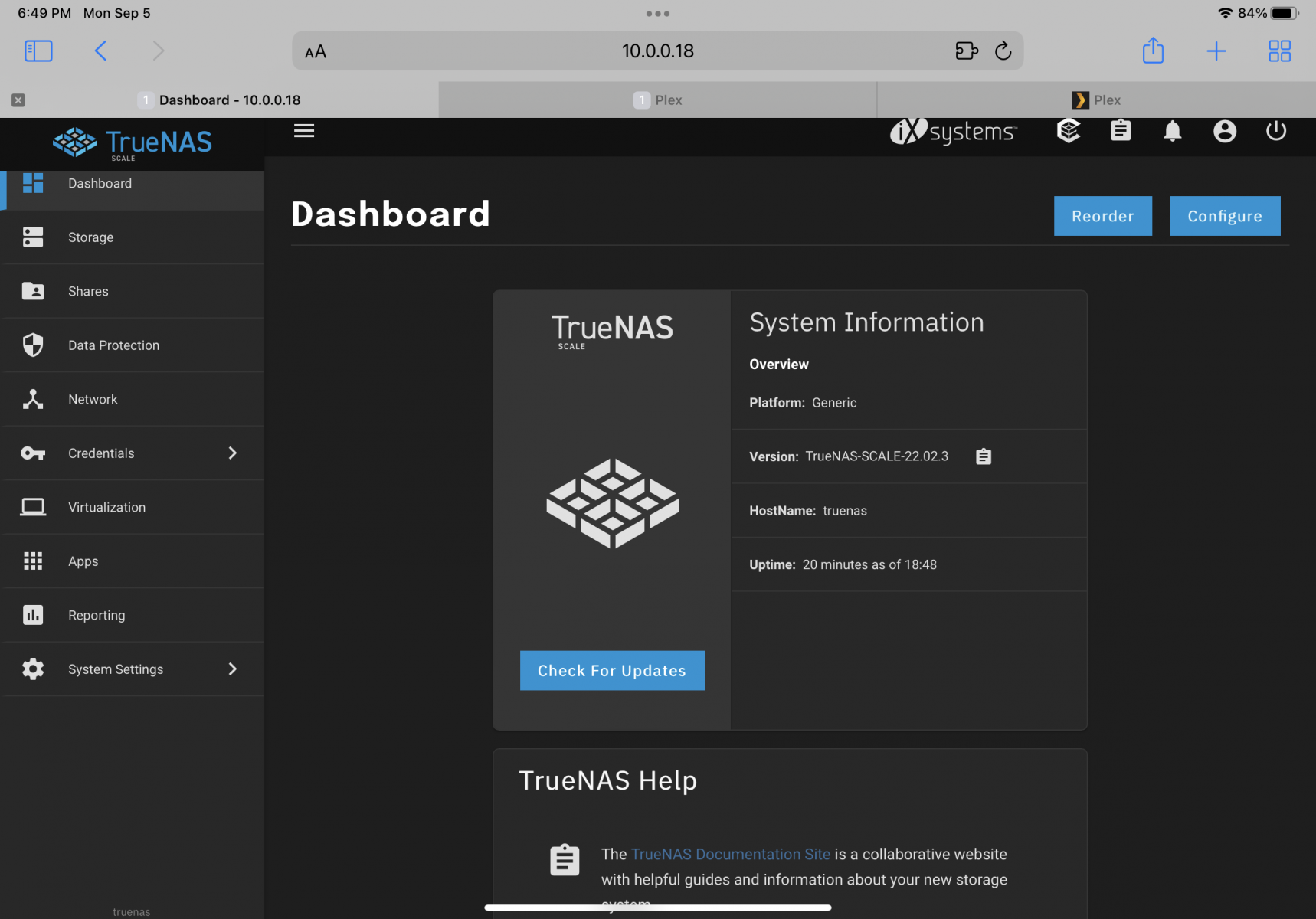Click the Configure button
Screen dimensions: 1316x919
pyautogui.click(x=1225, y=216)
